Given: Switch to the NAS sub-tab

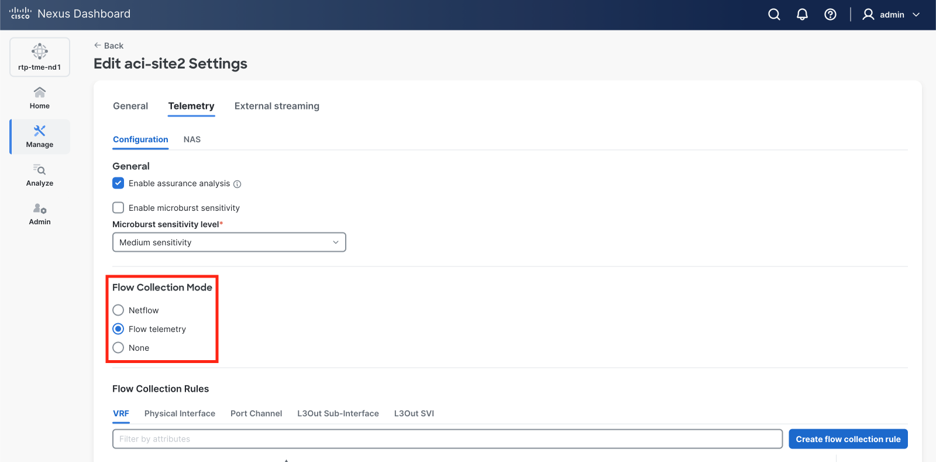Looking at the screenshot, I should tap(192, 139).
